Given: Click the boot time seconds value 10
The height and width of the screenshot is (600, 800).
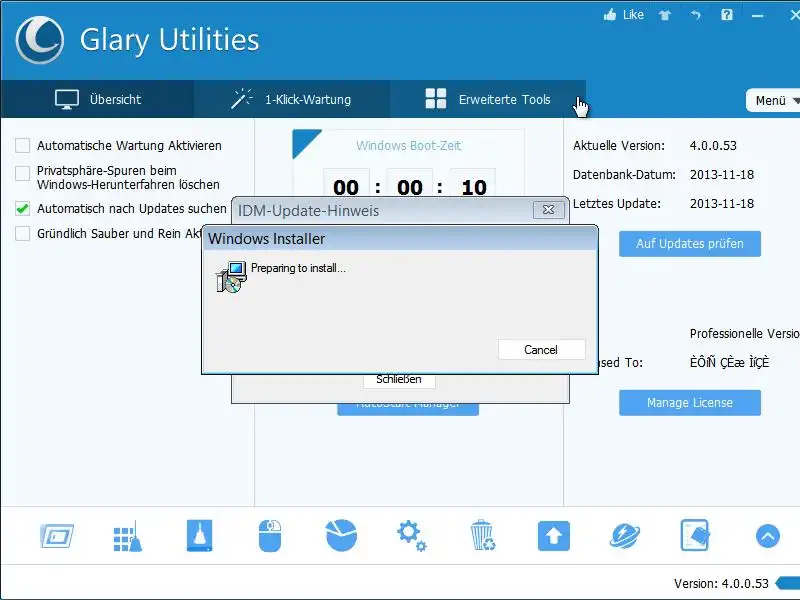Looking at the screenshot, I should 473,187.
